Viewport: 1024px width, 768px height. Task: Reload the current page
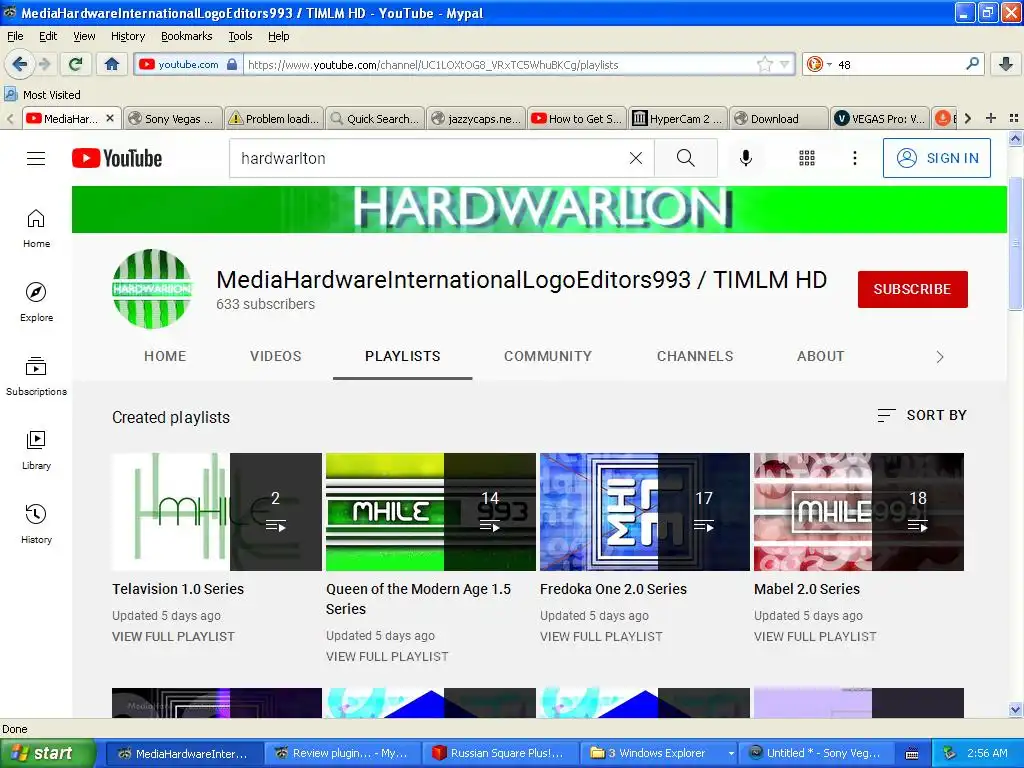(76, 64)
